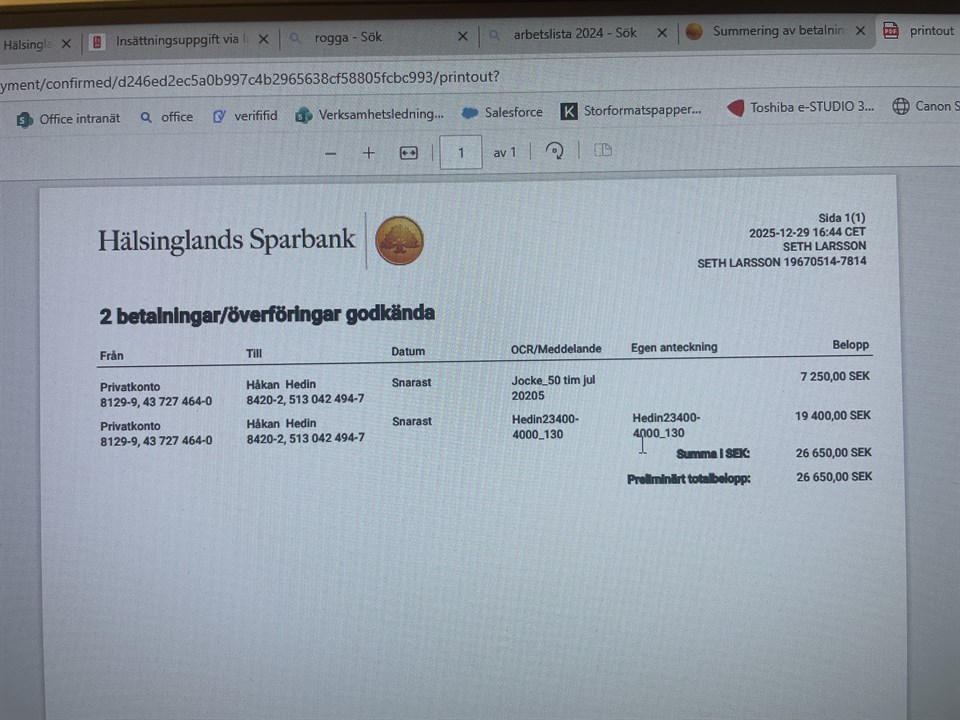Toggle the page view layout icon
Viewport: 960px width, 720px height.
[x=602, y=151]
